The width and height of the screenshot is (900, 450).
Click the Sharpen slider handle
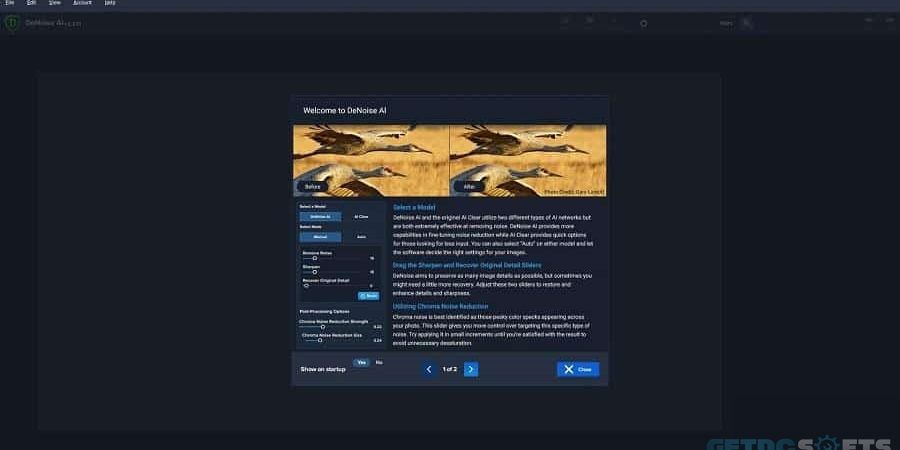pyautogui.click(x=313, y=272)
